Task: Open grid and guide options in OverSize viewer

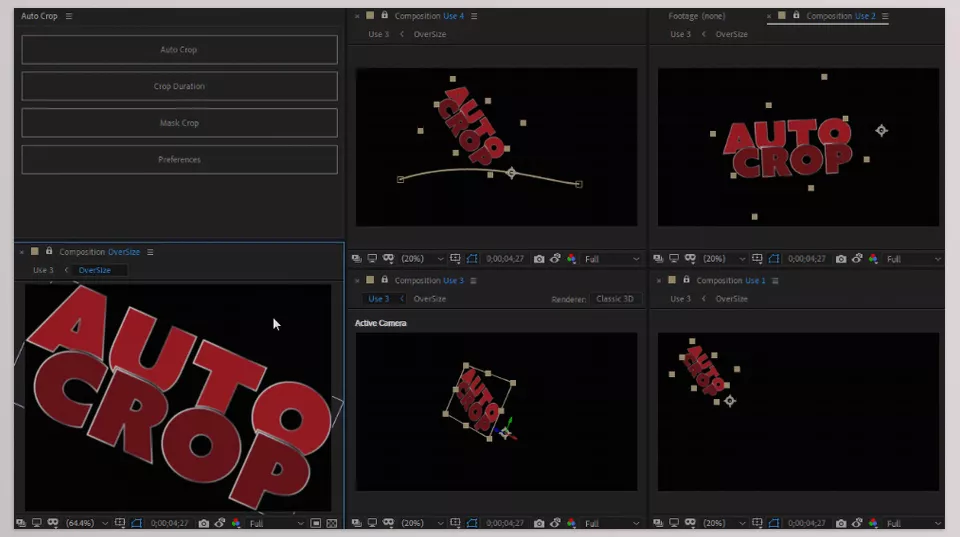Action: [x=119, y=523]
